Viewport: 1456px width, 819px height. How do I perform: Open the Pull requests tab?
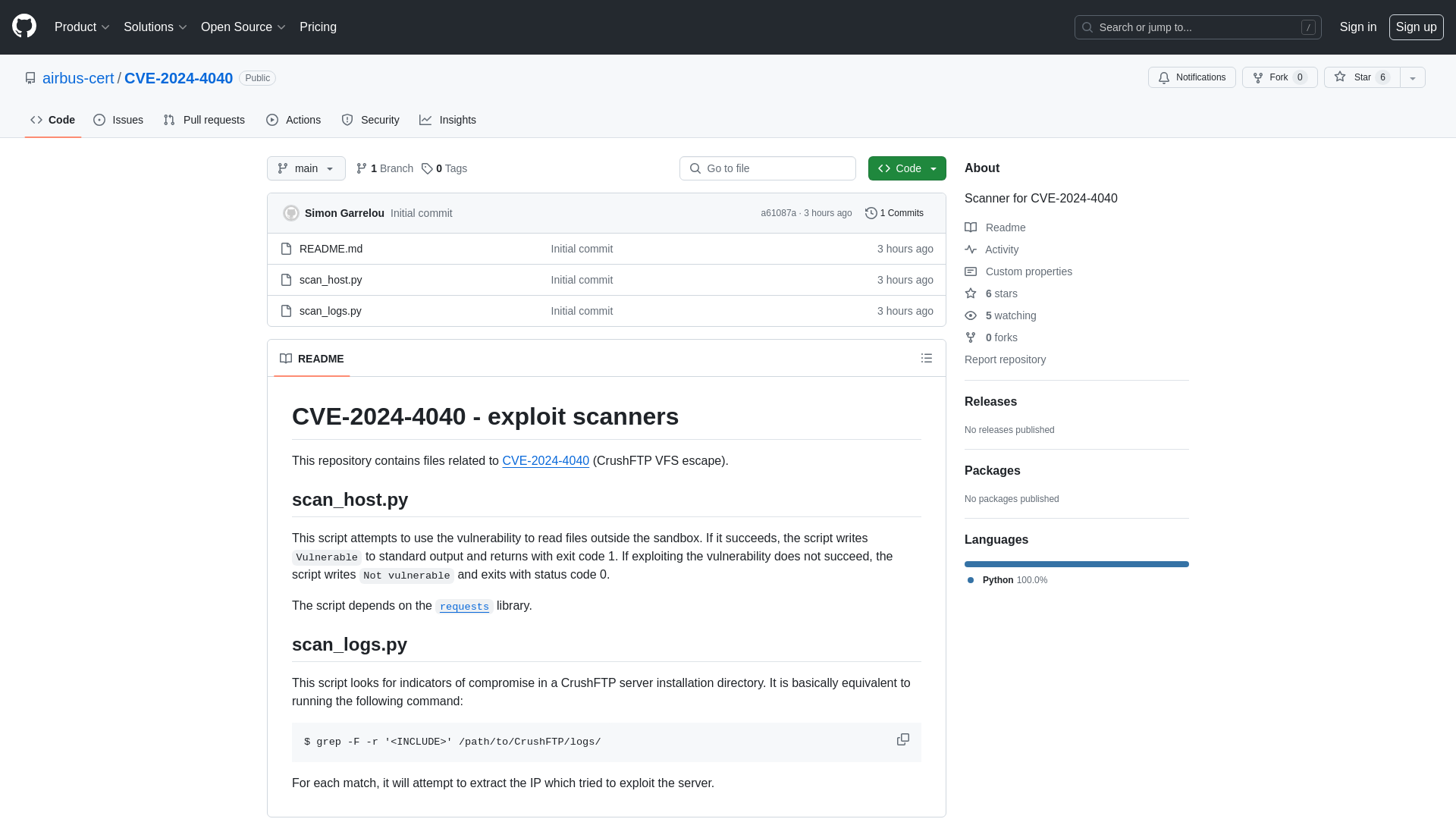[204, 120]
